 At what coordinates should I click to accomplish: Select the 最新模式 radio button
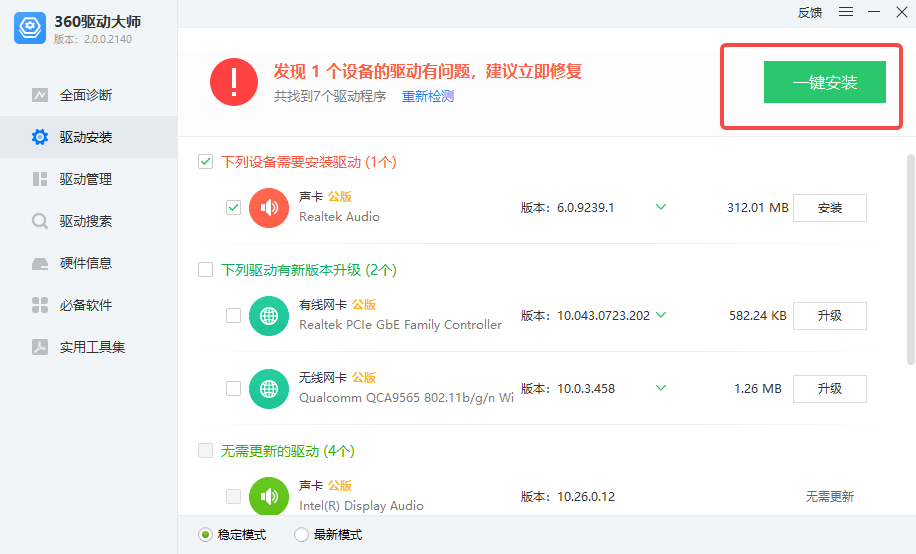coord(301,535)
